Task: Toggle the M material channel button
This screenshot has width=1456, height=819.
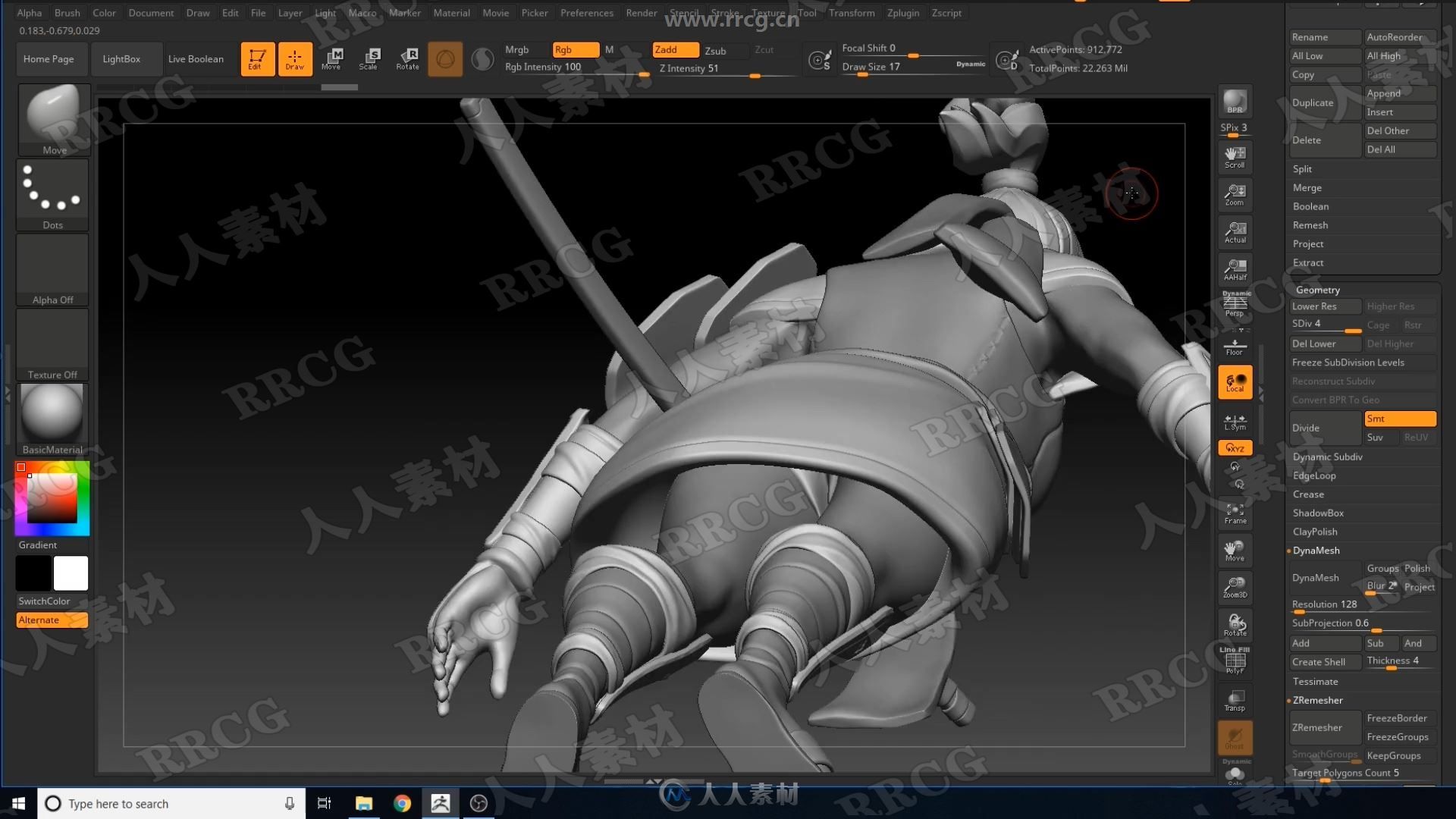Action: [x=609, y=49]
